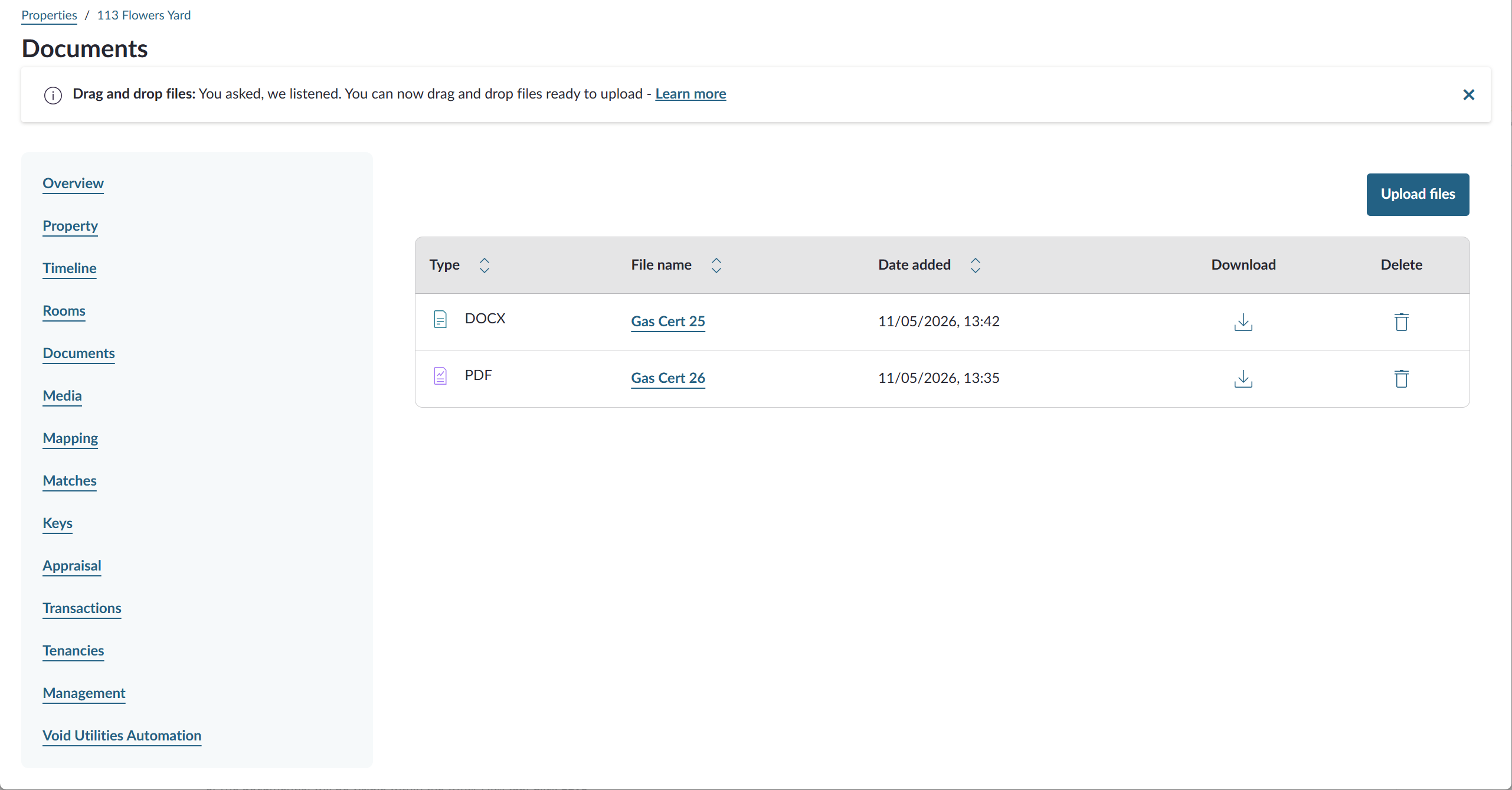Viewport: 1512px width, 790px height.
Task: Click the DOCX file type icon
Action: 440,319
